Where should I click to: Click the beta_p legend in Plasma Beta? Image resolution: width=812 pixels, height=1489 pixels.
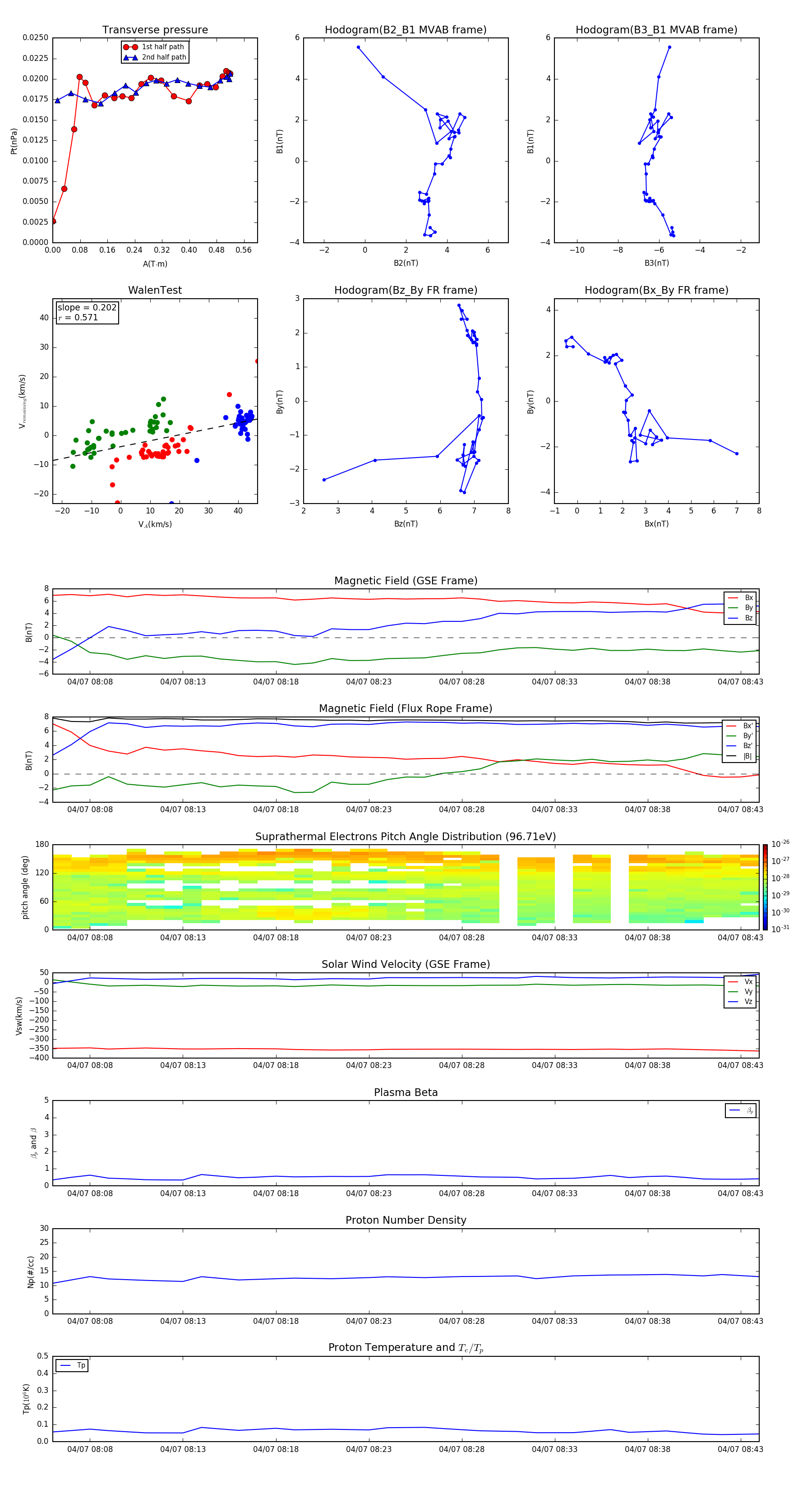click(740, 1110)
